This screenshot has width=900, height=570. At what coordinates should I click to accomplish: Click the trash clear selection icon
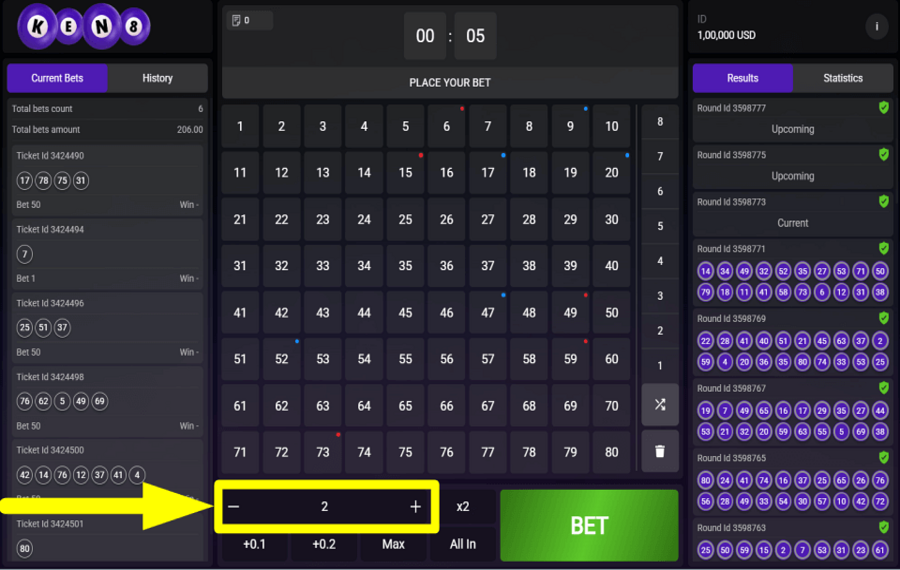(660, 451)
